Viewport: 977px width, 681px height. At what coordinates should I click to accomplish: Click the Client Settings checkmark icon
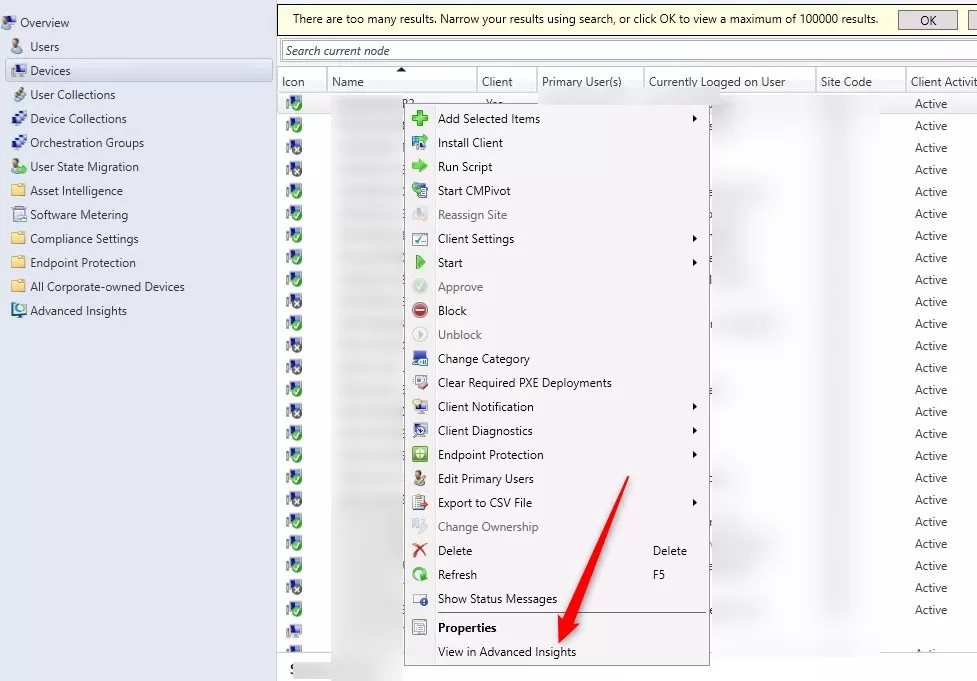click(420, 239)
